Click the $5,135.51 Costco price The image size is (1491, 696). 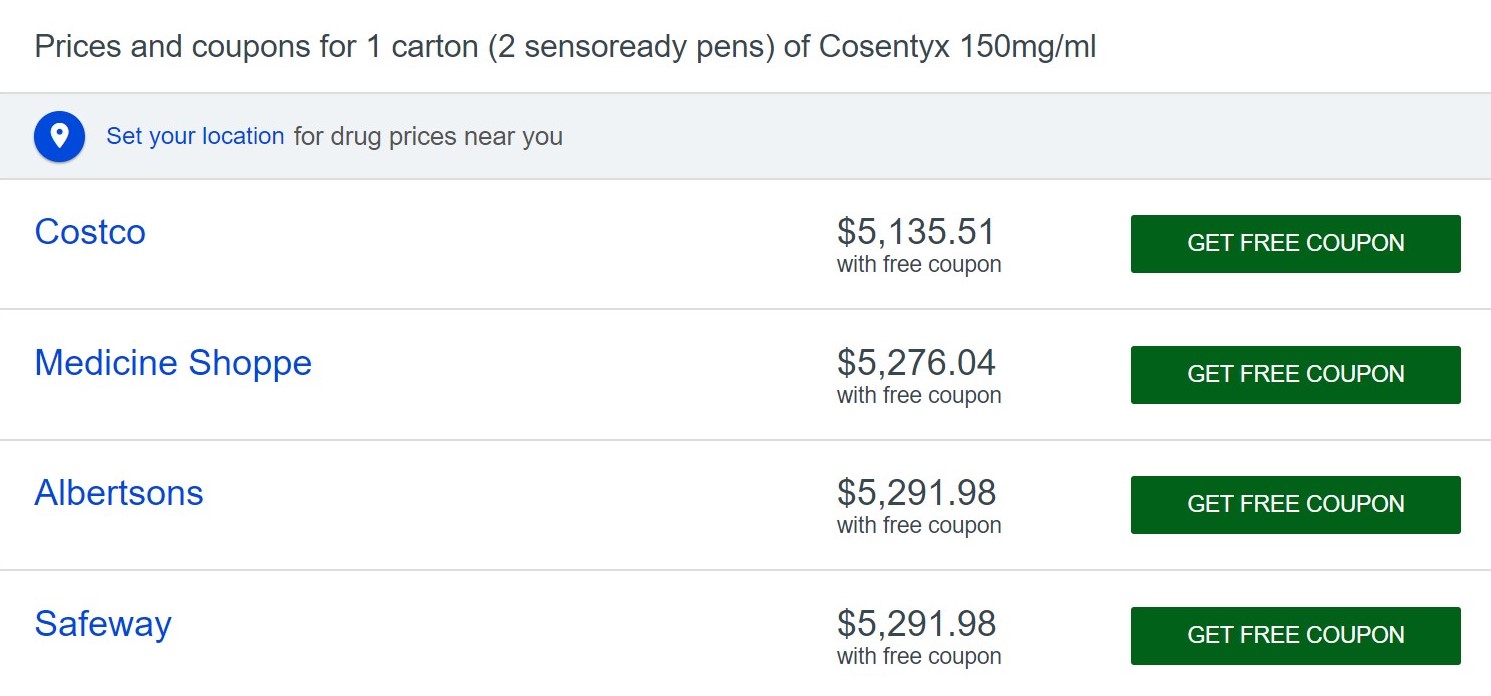tap(916, 232)
